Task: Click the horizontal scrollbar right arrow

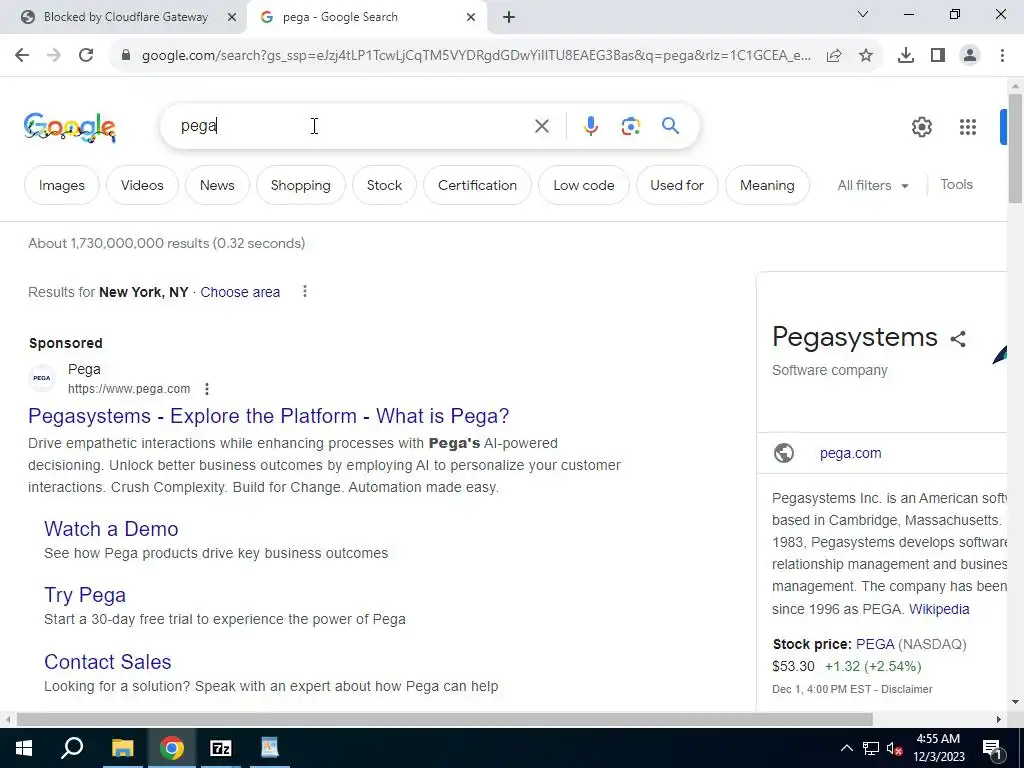Action: click(999, 720)
